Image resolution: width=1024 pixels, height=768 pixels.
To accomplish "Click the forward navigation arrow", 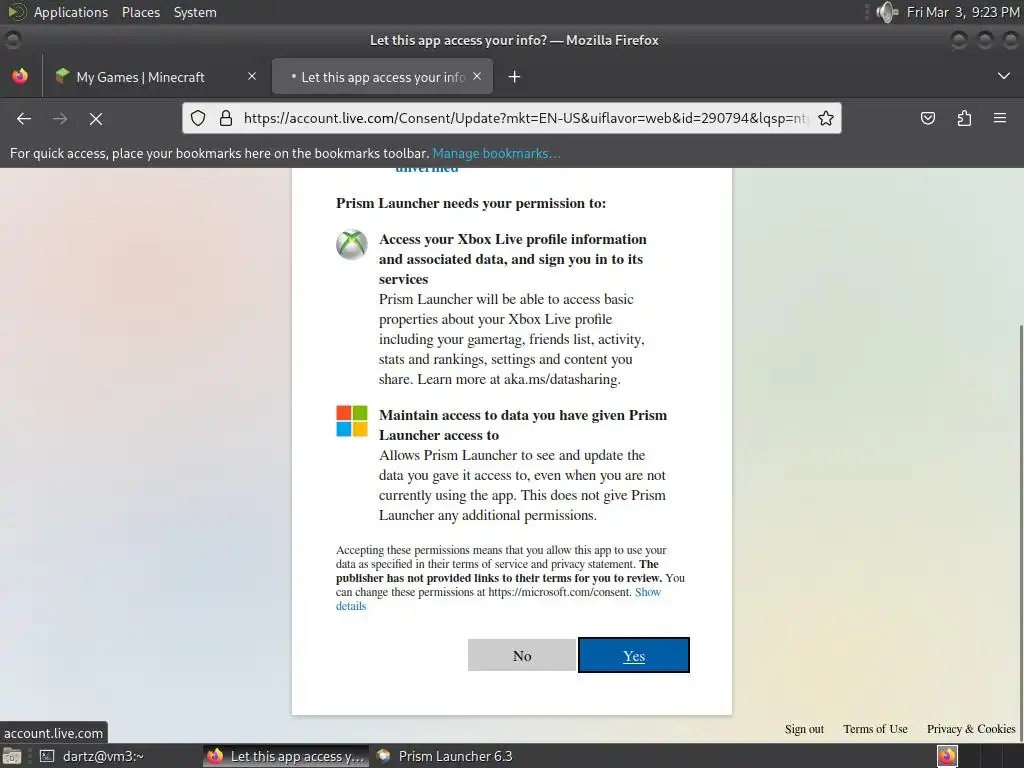I will pos(60,119).
